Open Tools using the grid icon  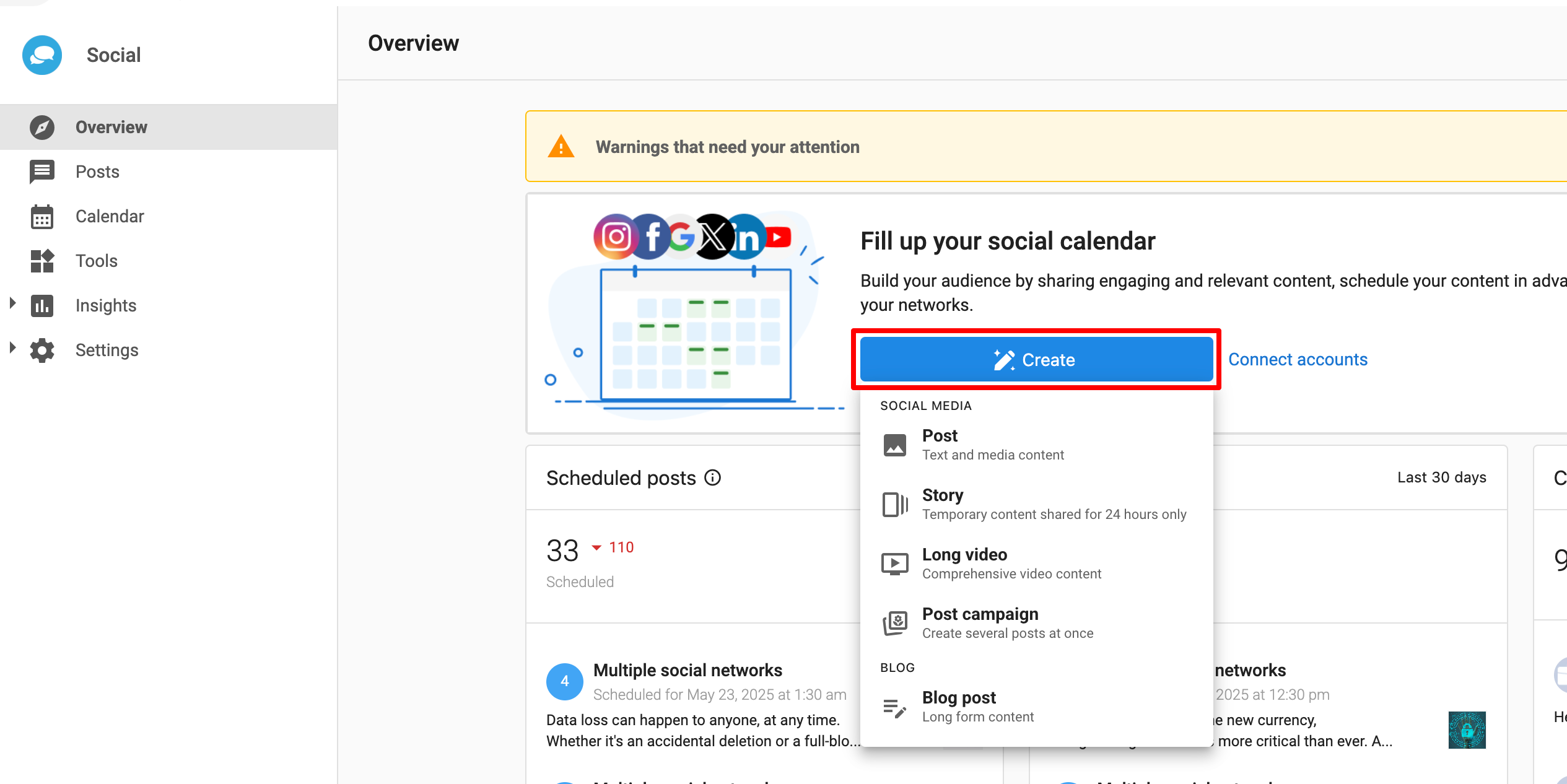pos(41,261)
